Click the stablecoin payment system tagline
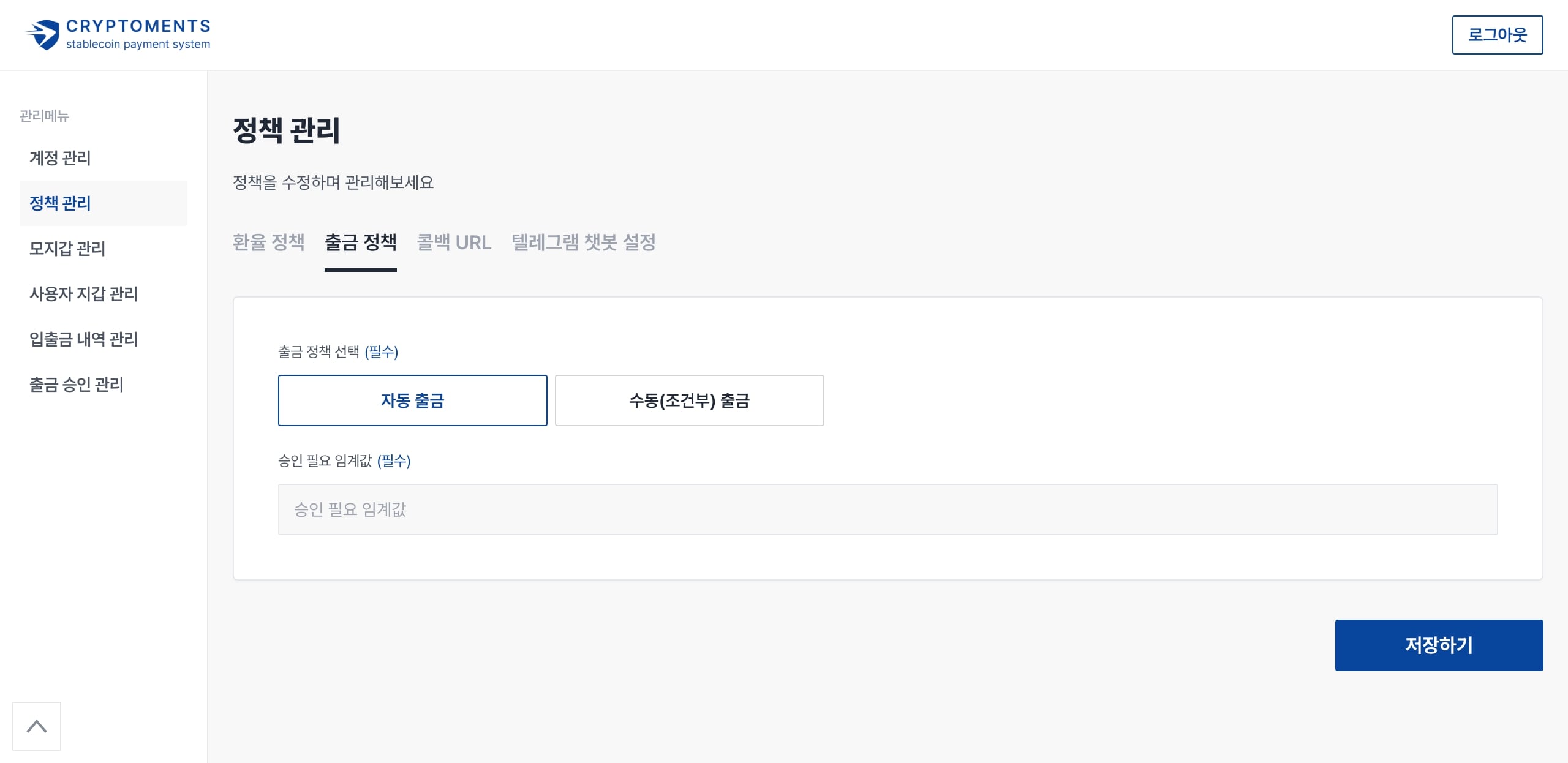The height and width of the screenshot is (763, 1568). (138, 44)
